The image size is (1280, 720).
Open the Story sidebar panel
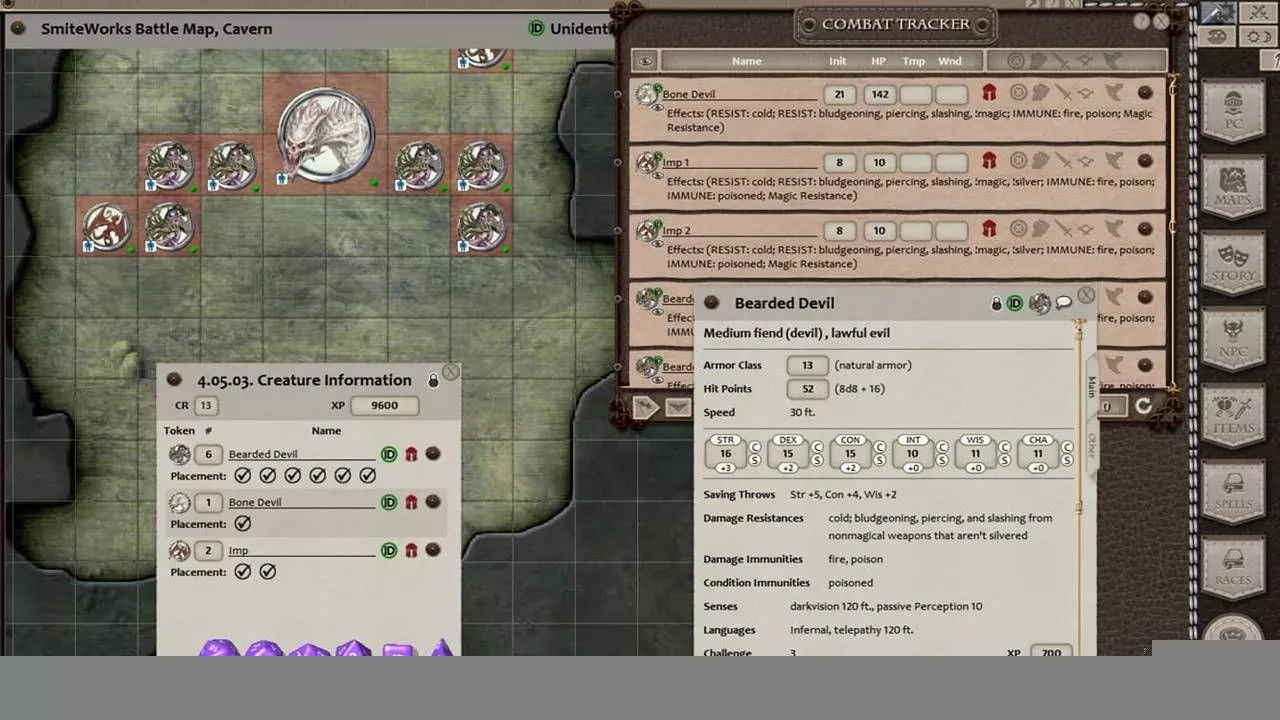(1233, 262)
